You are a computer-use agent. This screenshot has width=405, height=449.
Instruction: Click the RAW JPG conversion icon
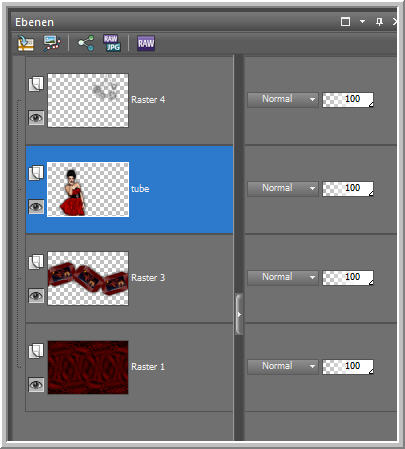tap(112, 43)
